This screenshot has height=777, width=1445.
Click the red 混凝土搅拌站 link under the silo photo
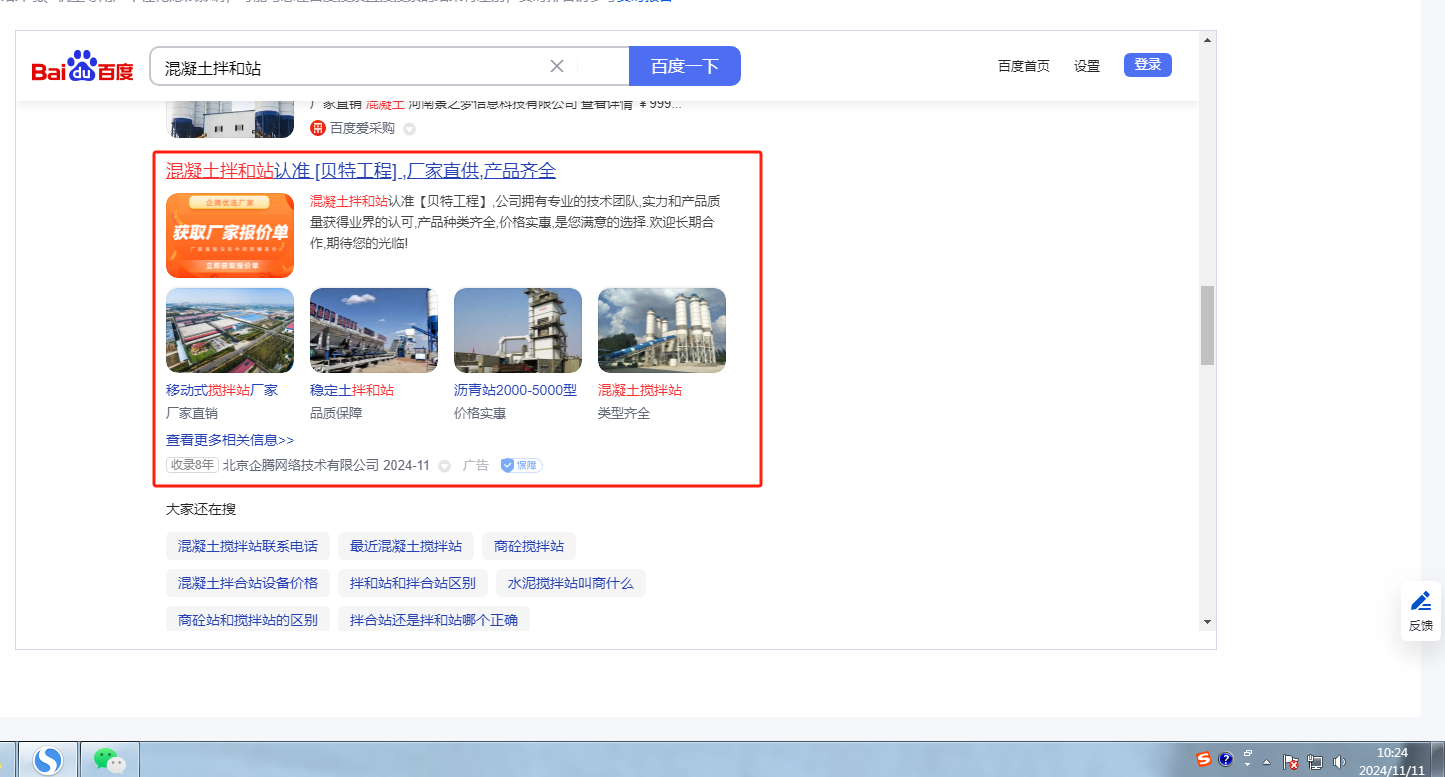point(640,390)
